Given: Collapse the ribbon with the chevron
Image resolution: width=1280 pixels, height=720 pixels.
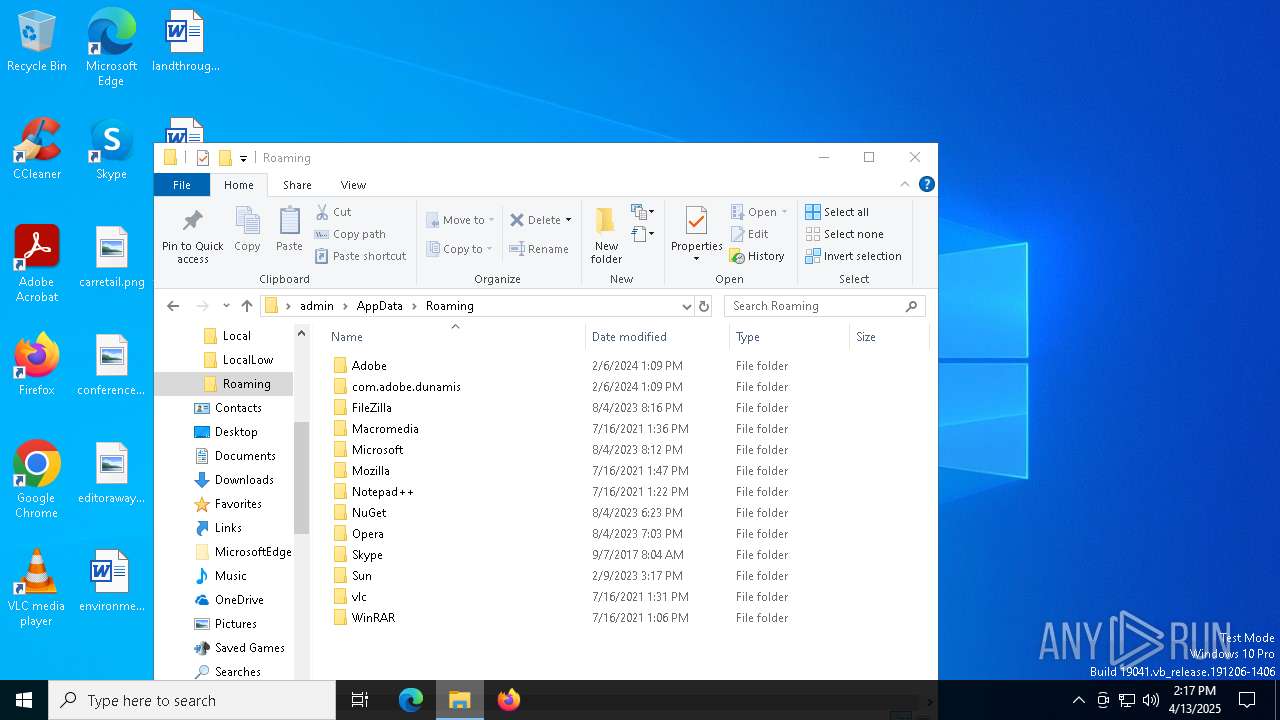Looking at the screenshot, I should click(905, 184).
